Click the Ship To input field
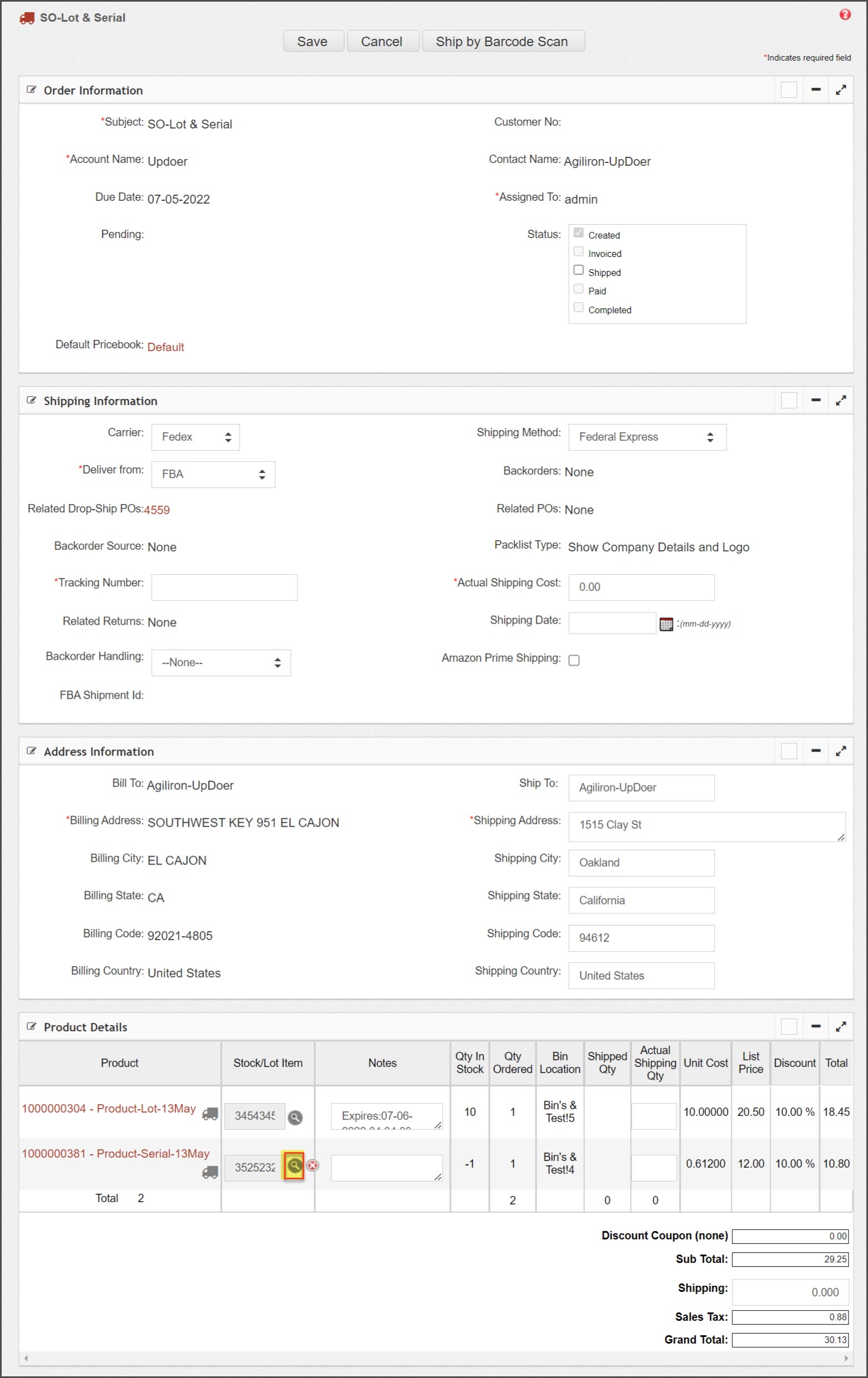868x1378 pixels. 641,787
